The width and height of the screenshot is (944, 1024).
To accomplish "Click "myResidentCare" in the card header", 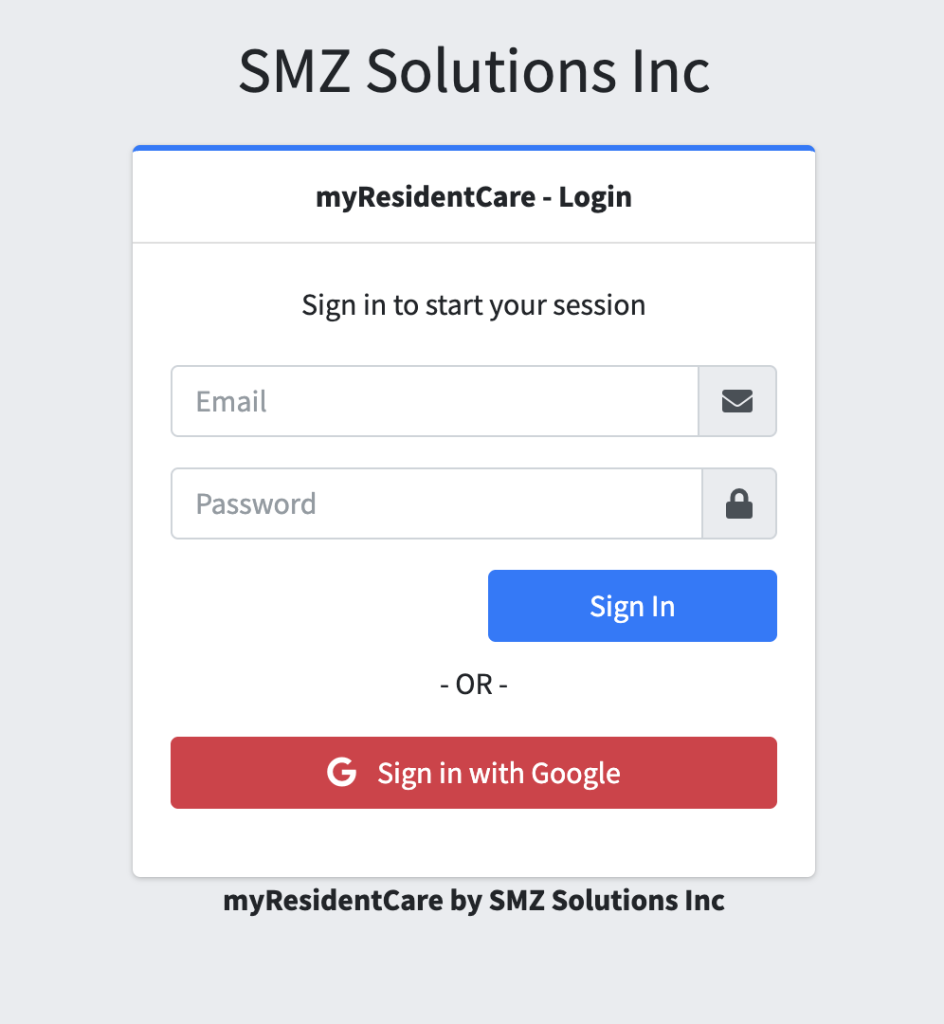I will click(425, 197).
